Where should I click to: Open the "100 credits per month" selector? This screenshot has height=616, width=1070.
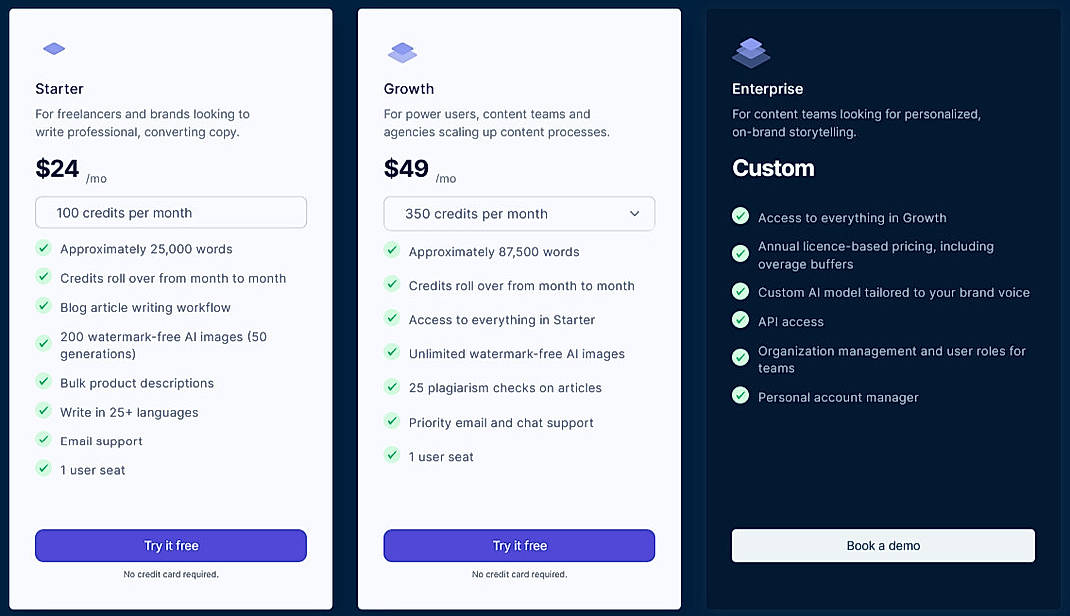[x=170, y=212]
